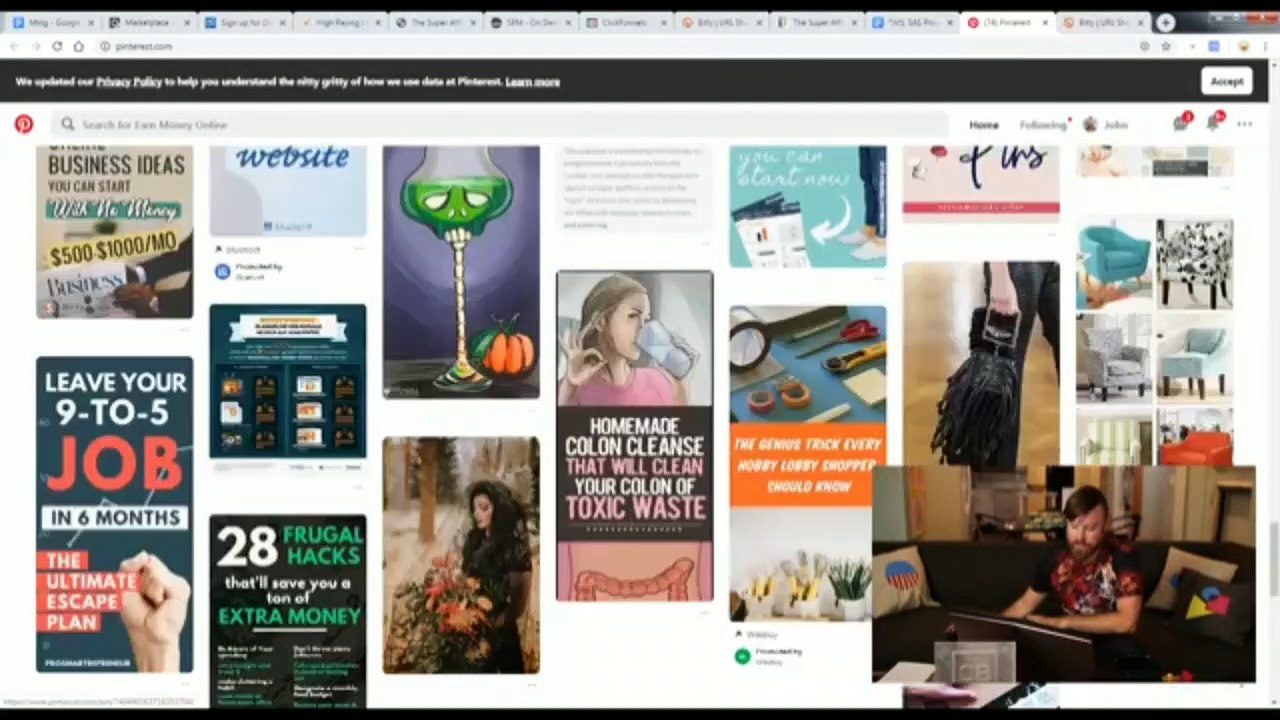This screenshot has height=720, width=1280.
Task: Open the green skull goblet pin
Action: click(x=461, y=272)
